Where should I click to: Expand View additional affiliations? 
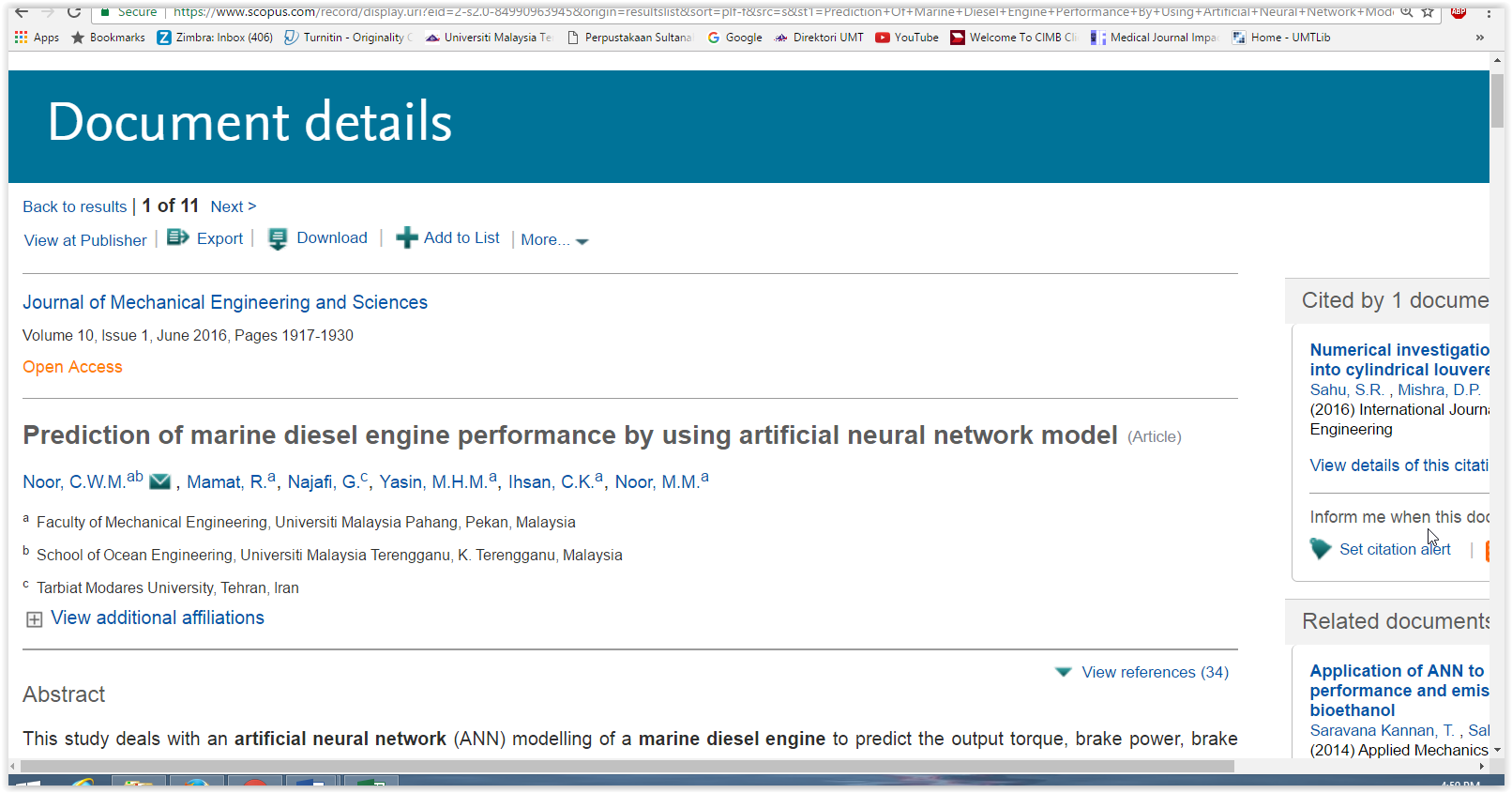pyautogui.click(x=157, y=618)
